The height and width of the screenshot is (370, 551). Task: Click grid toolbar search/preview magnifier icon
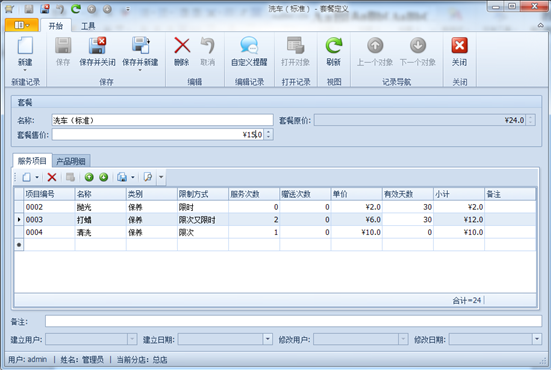pos(148,177)
